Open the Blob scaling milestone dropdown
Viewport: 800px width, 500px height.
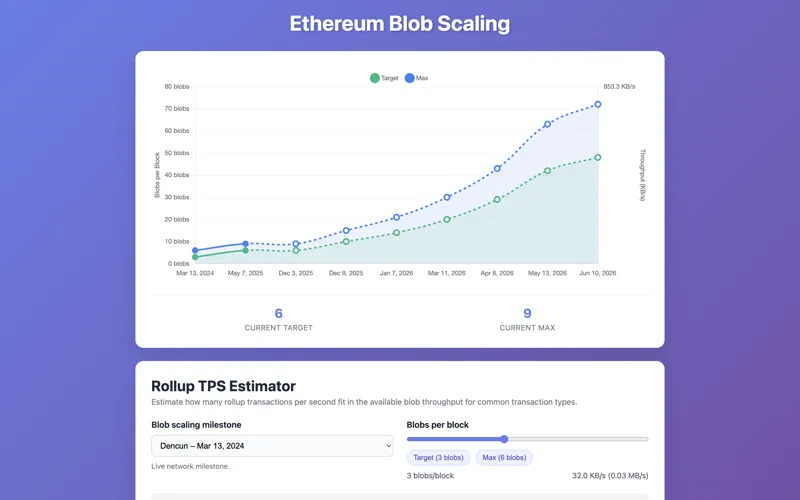coord(272,446)
